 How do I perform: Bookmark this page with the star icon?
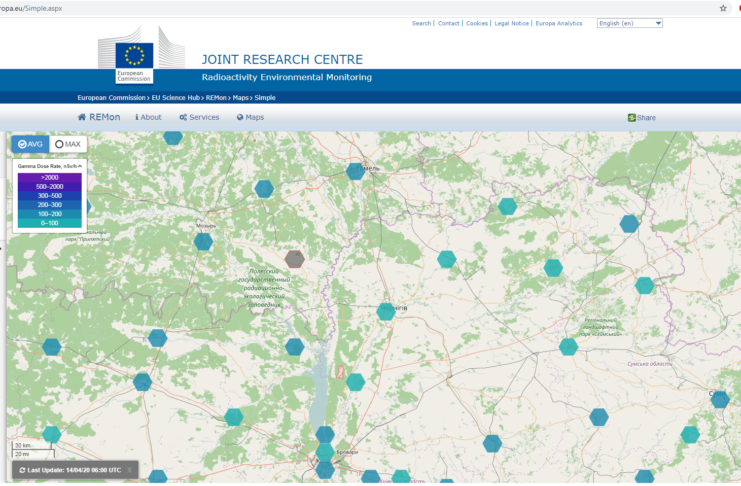pos(723,8)
